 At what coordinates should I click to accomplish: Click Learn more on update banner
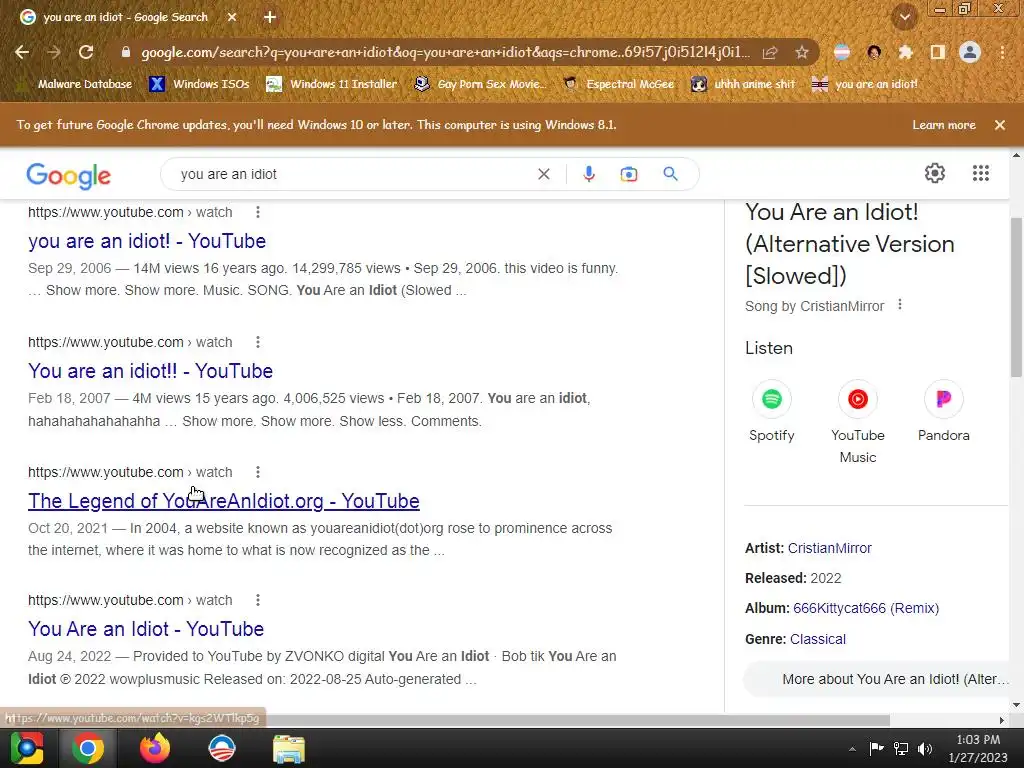944,125
